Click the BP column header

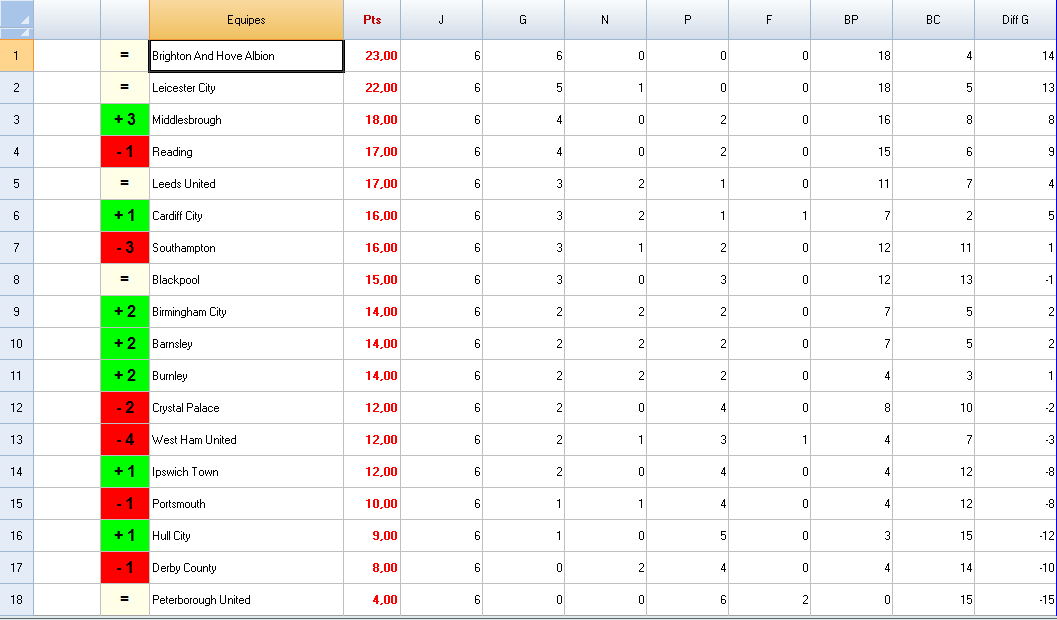click(851, 20)
